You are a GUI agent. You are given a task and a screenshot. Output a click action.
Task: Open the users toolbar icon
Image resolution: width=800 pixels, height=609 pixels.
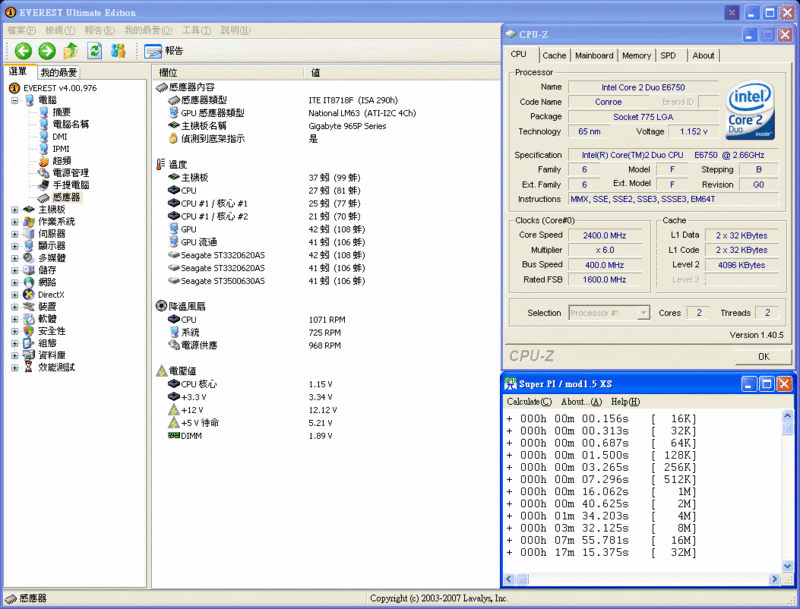(x=119, y=51)
